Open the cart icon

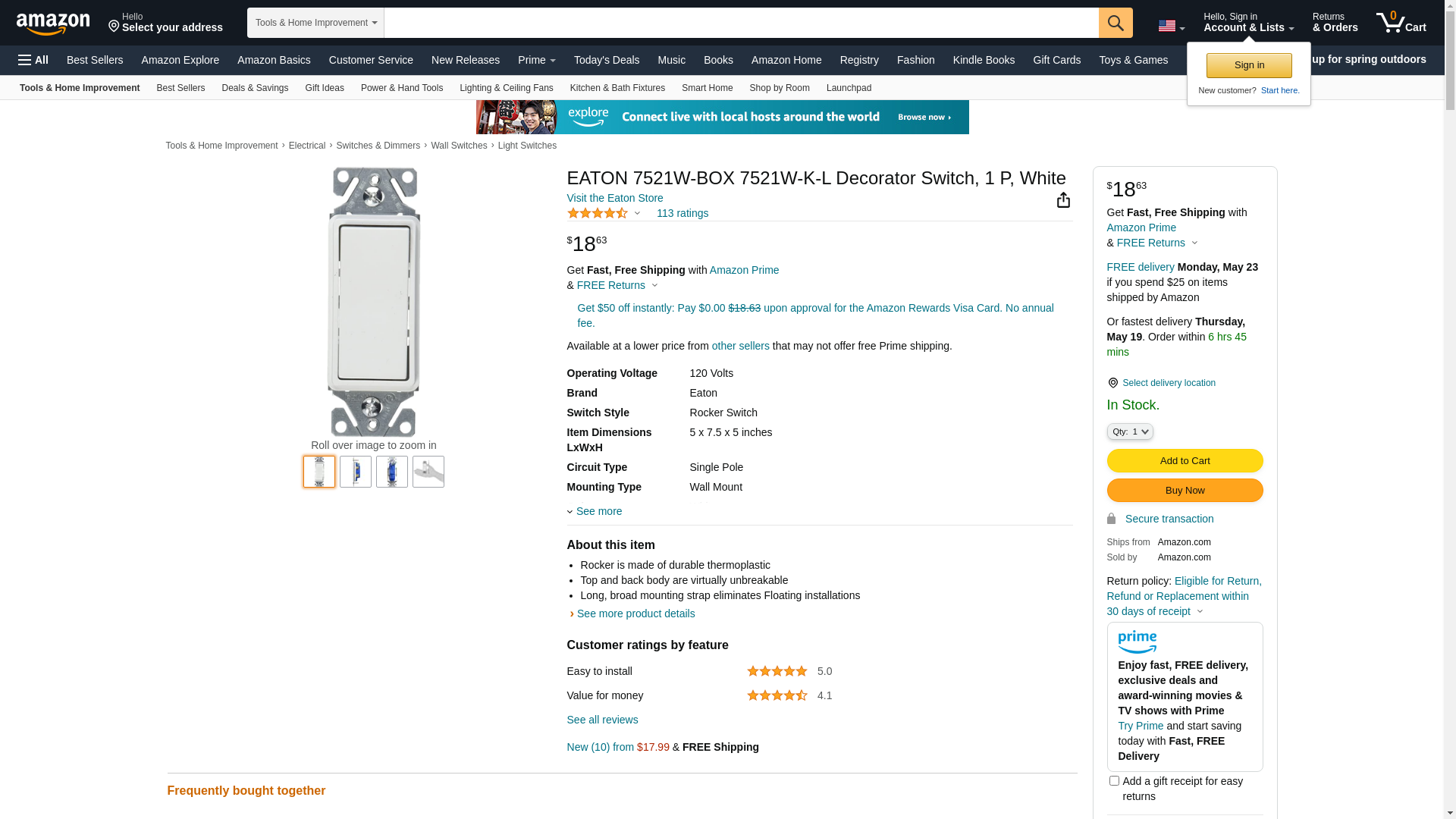1401,23
